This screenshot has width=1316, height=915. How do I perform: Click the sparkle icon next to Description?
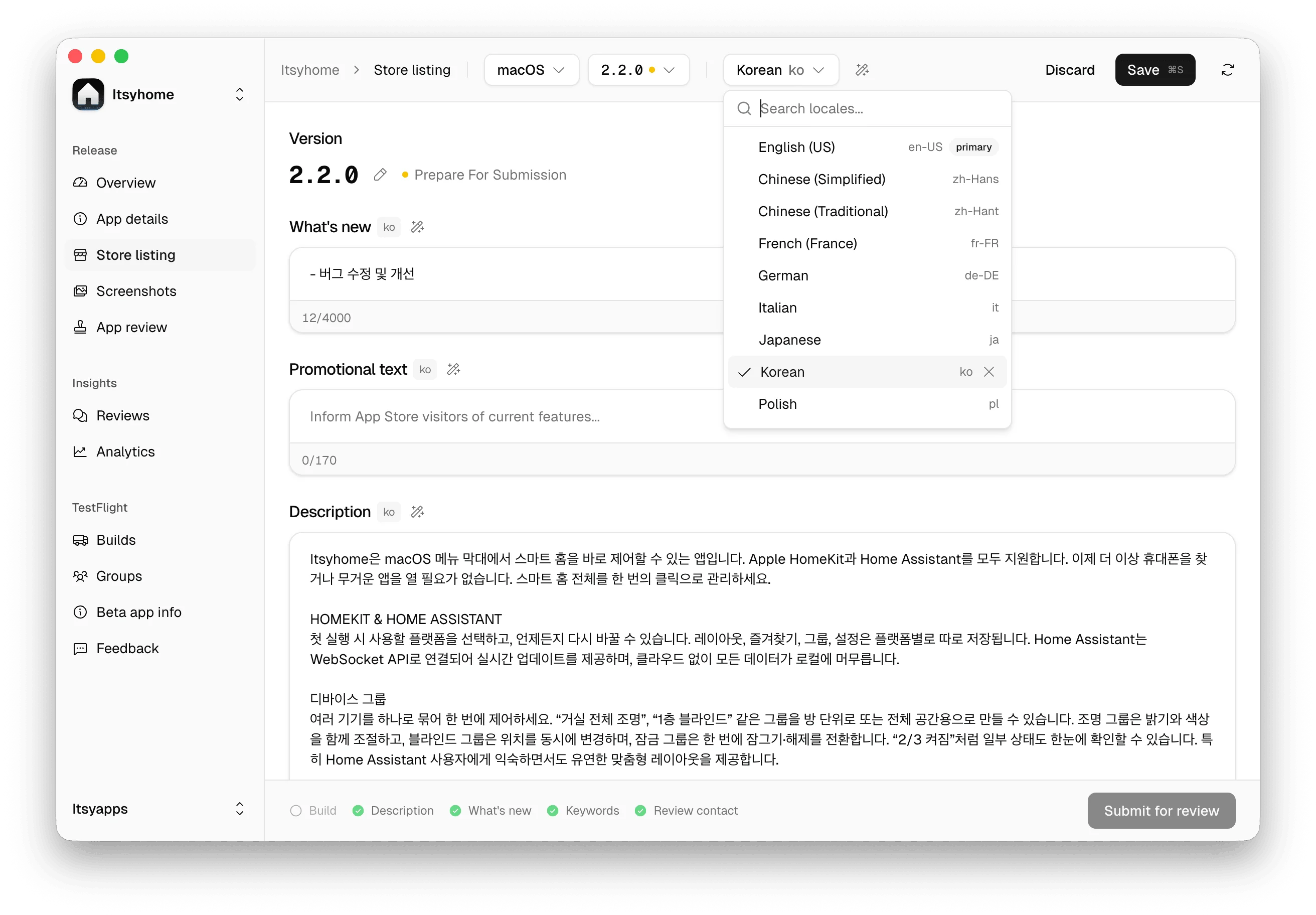tap(417, 511)
